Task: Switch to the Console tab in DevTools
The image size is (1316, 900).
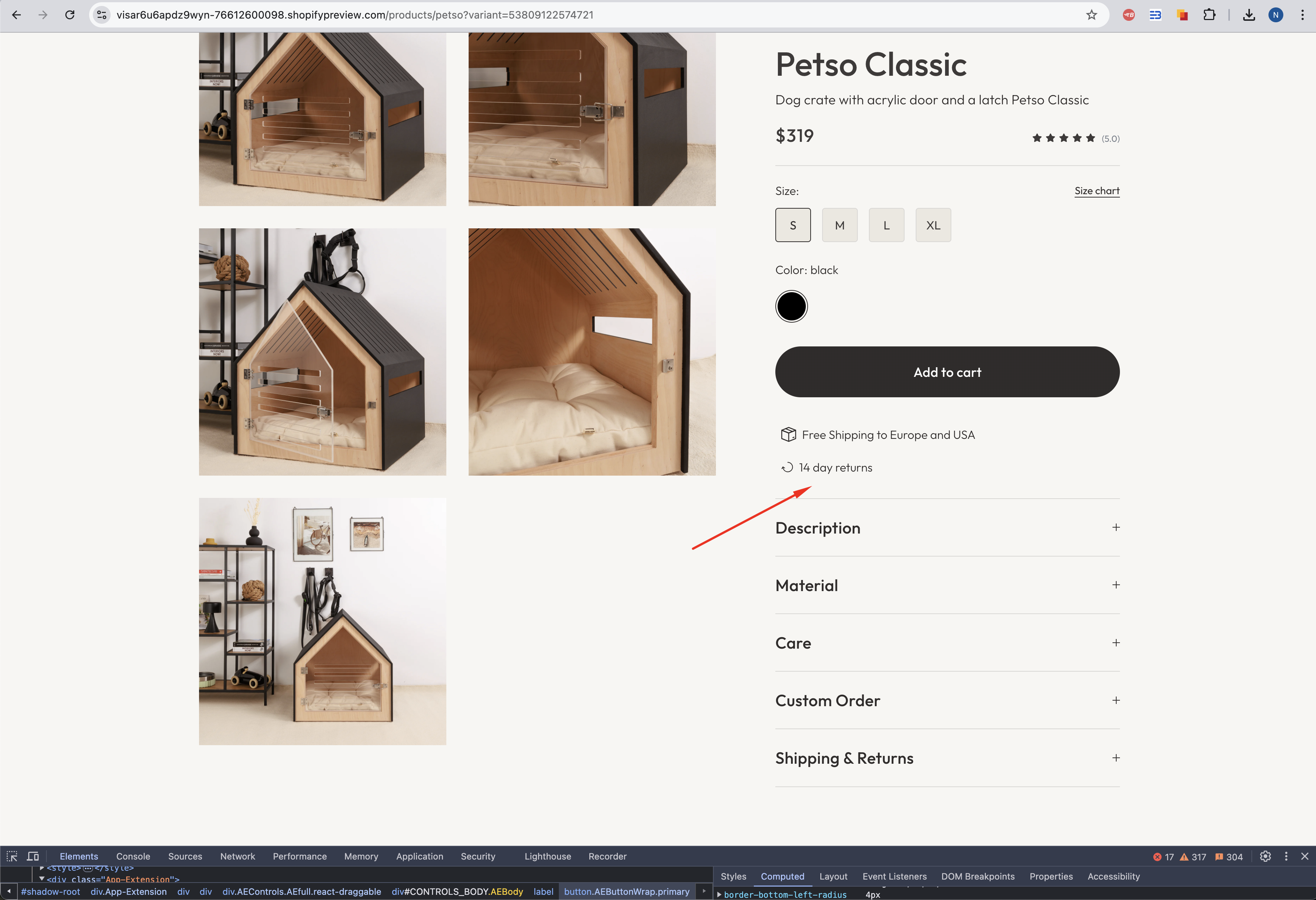Action: point(133,857)
